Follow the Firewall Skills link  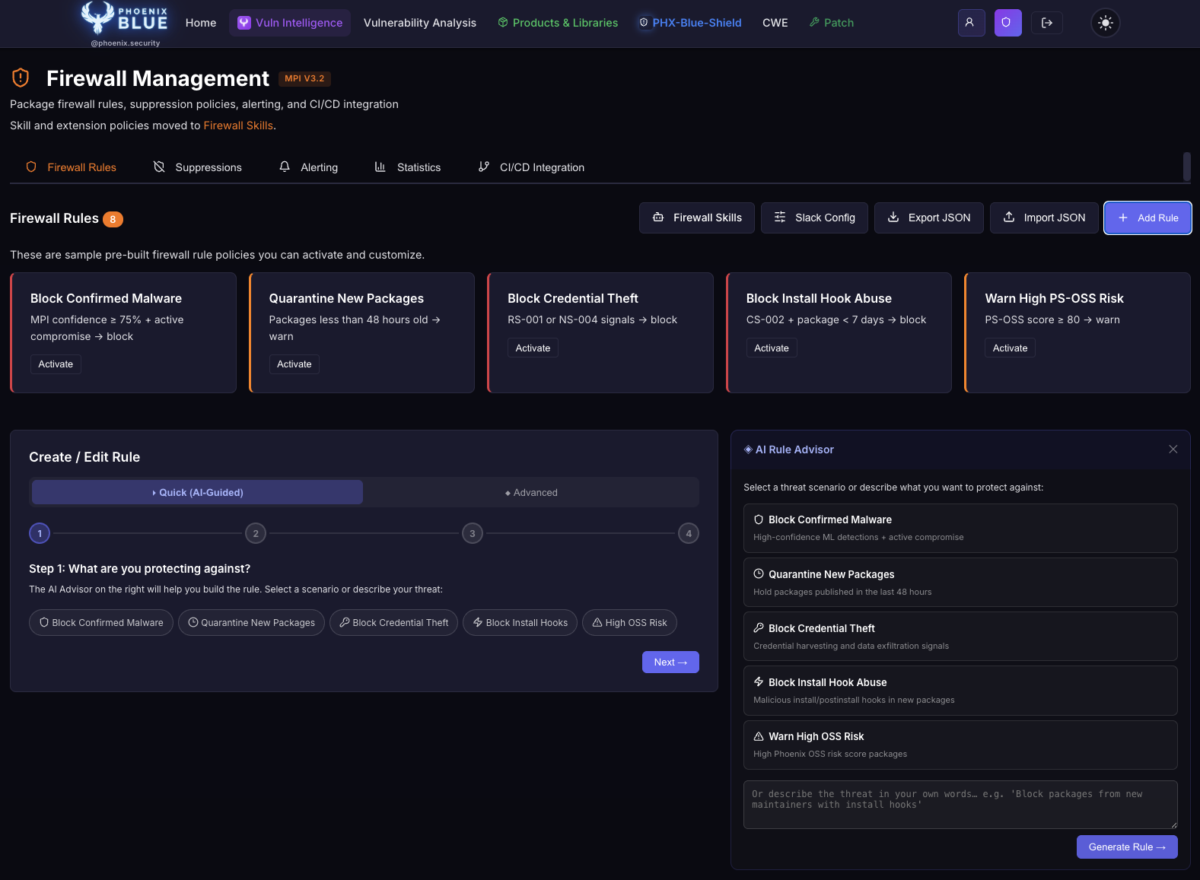[x=238, y=126]
